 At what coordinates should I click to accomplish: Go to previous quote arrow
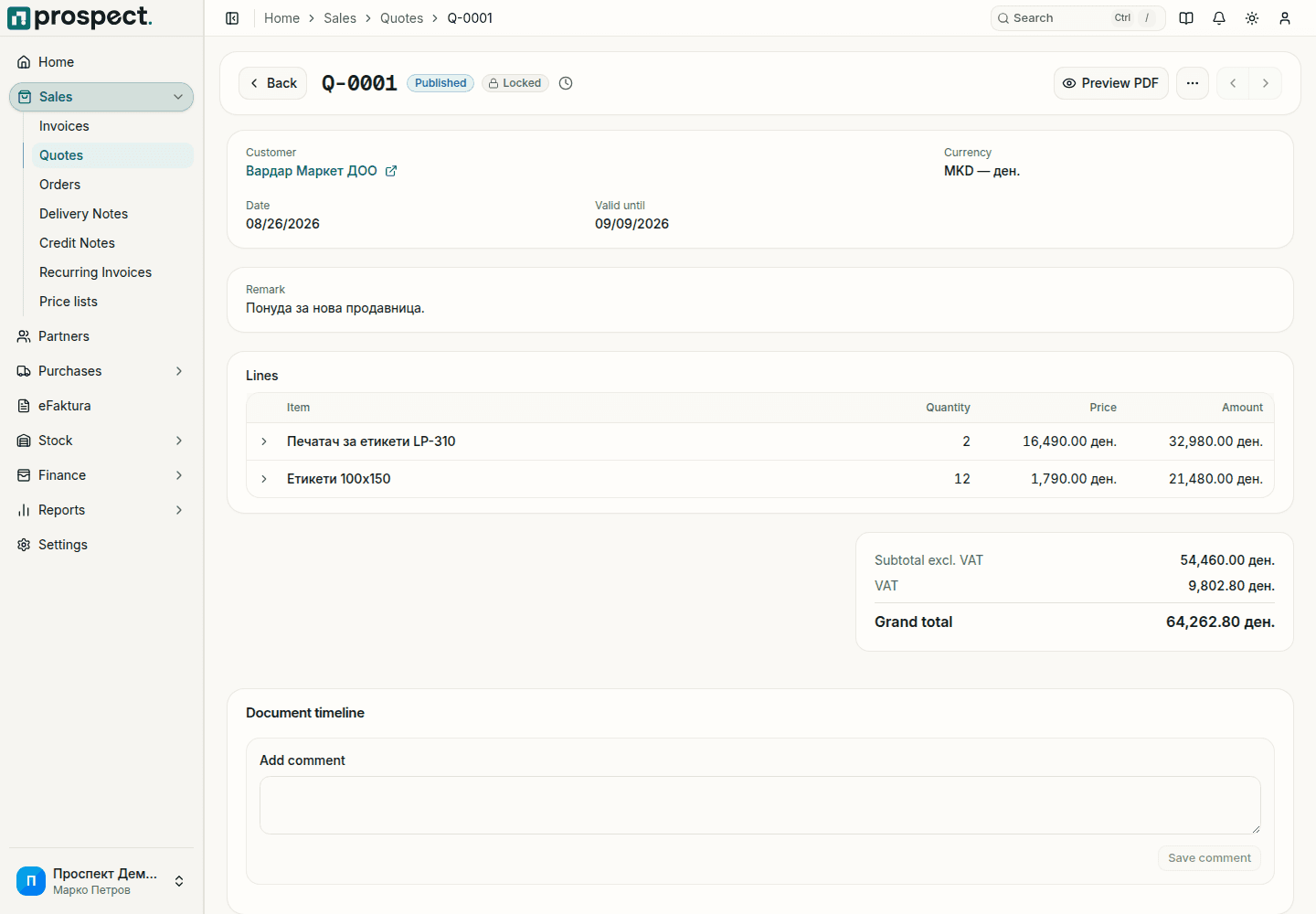(x=1233, y=83)
